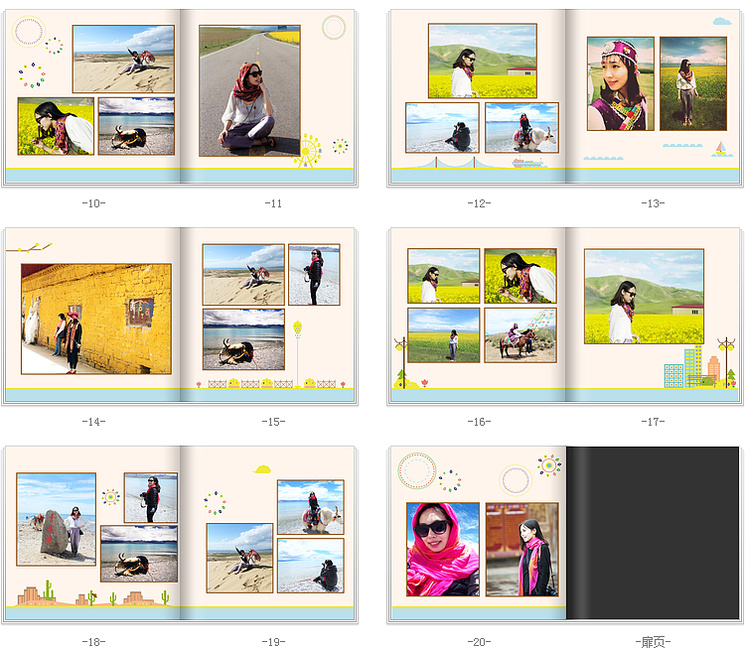Select the -13- page number
Screen dimensions: 745x648
tap(653, 203)
